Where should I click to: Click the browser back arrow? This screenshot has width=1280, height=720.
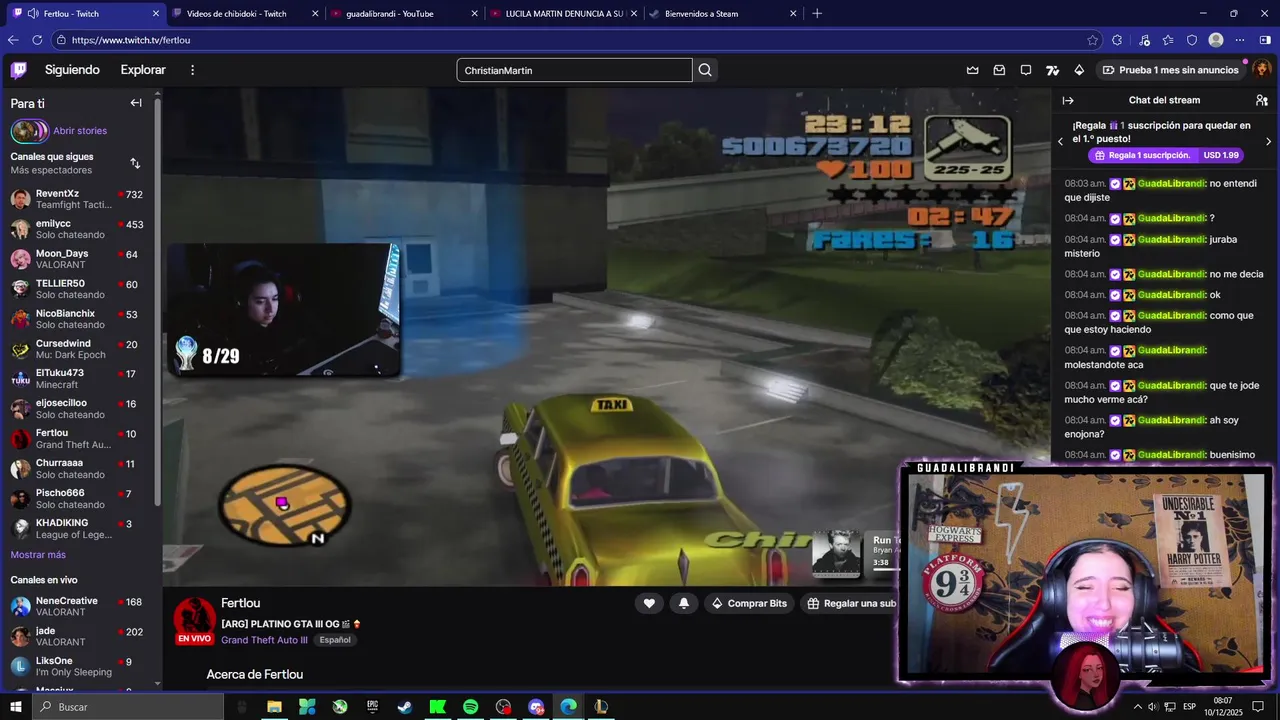13,40
